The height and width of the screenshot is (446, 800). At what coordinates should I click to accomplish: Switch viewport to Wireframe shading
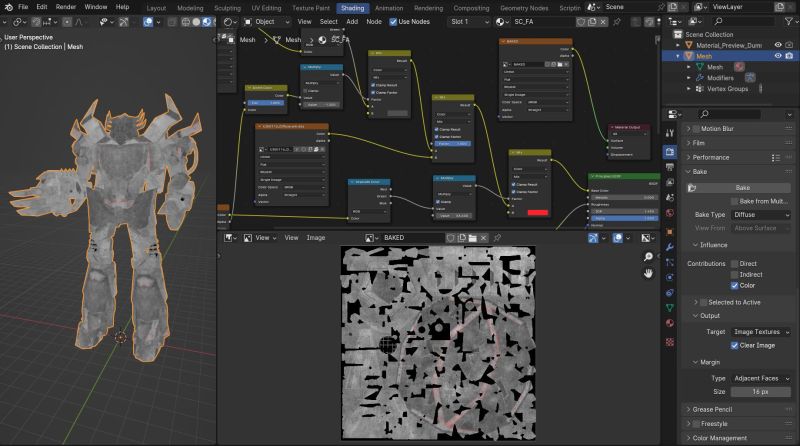(186, 22)
